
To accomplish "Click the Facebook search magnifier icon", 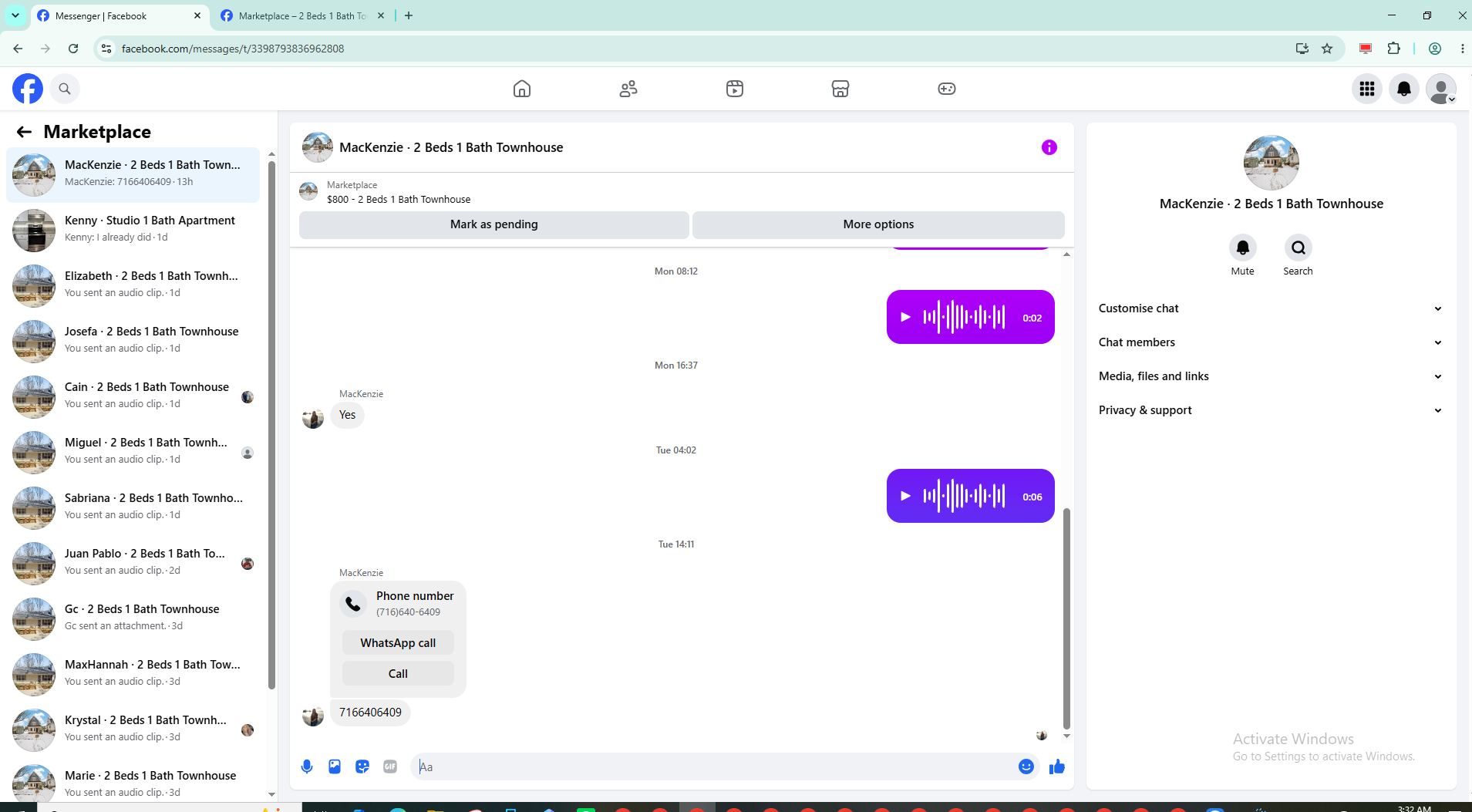I will point(65,89).
